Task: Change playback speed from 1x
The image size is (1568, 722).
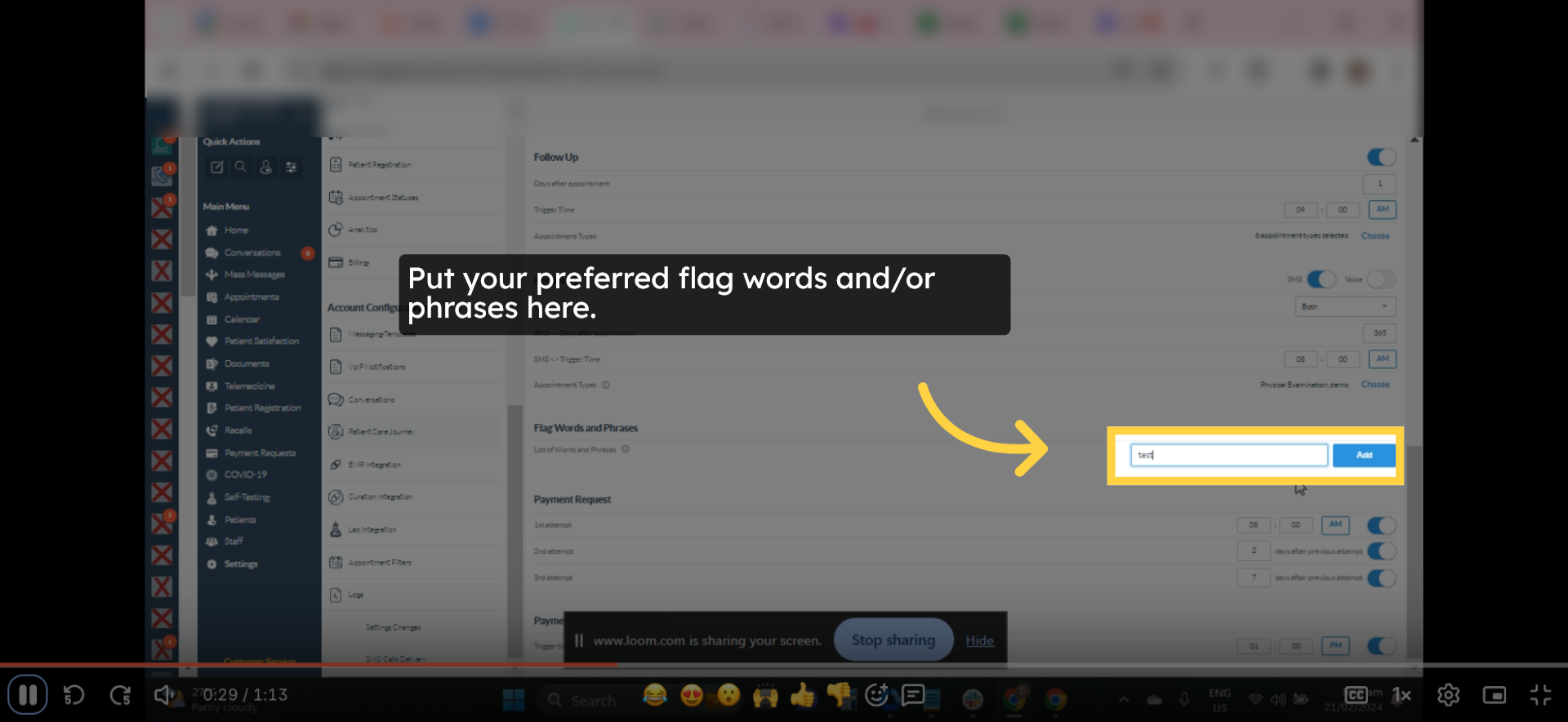Action: pos(1401,695)
